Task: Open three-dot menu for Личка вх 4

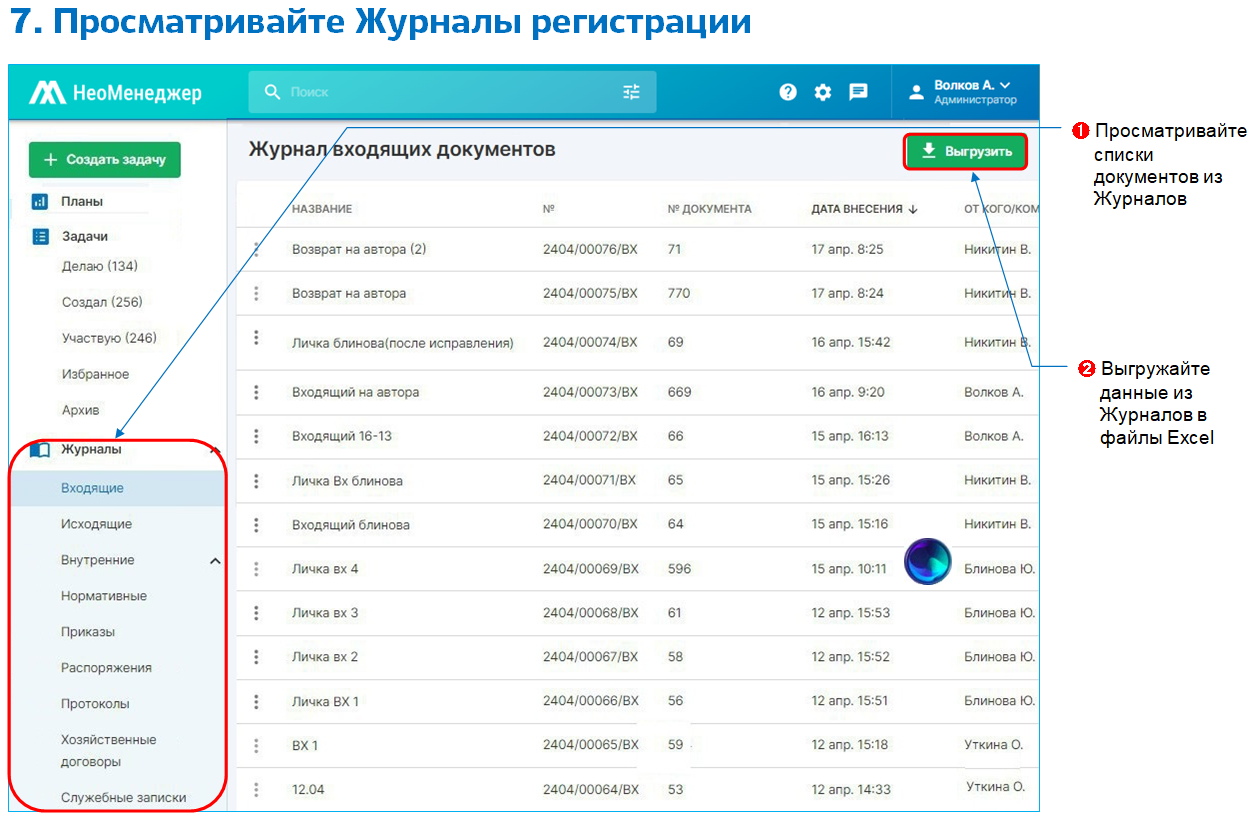Action: 256,569
